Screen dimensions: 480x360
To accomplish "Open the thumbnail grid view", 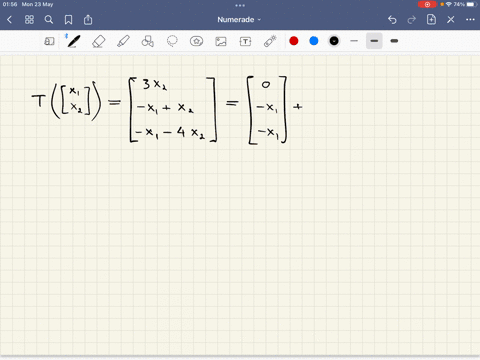I will (x=29, y=20).
